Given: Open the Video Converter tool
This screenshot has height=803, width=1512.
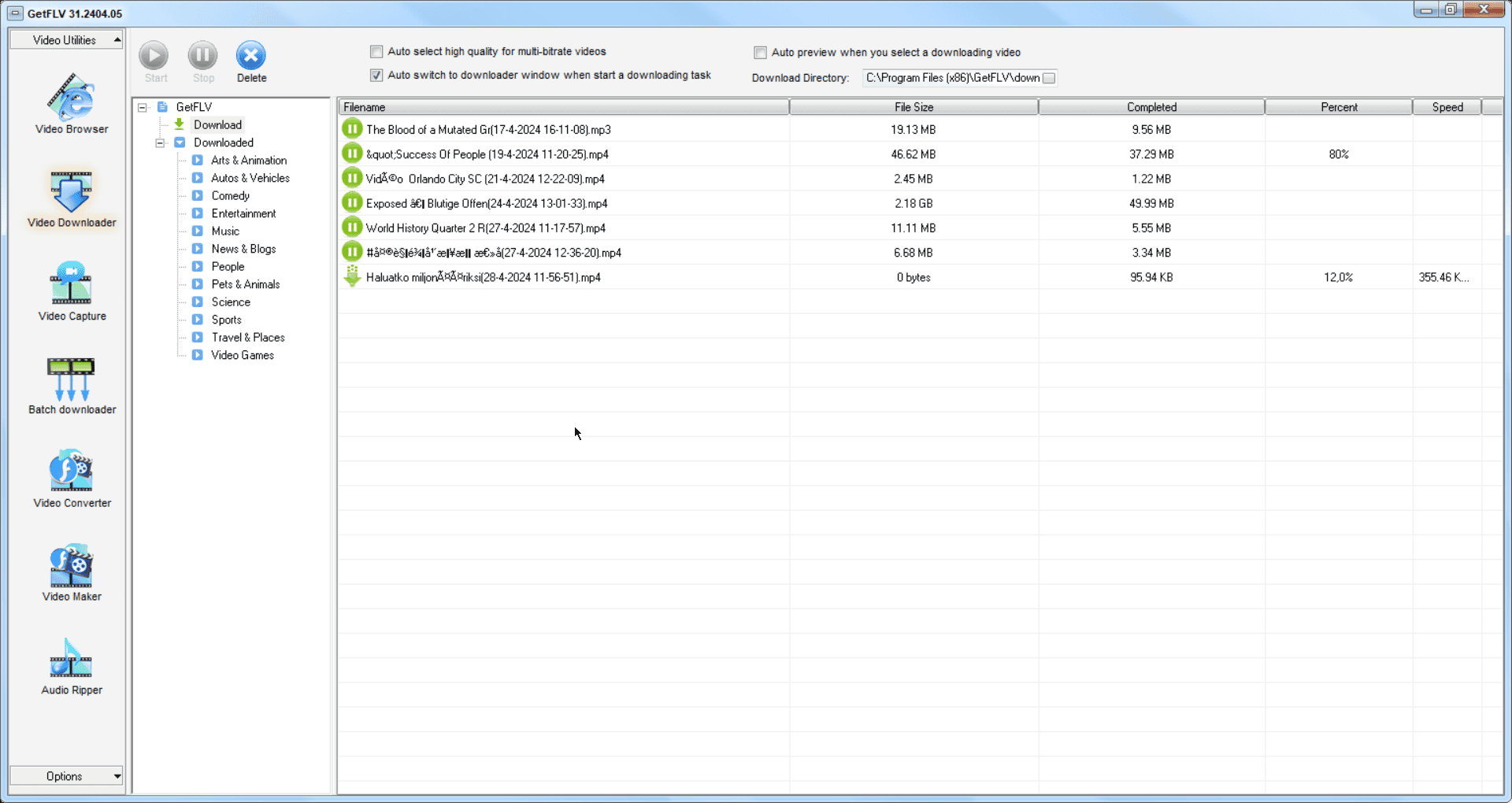Looking at the screenshot, I should [x=72, y=479].
